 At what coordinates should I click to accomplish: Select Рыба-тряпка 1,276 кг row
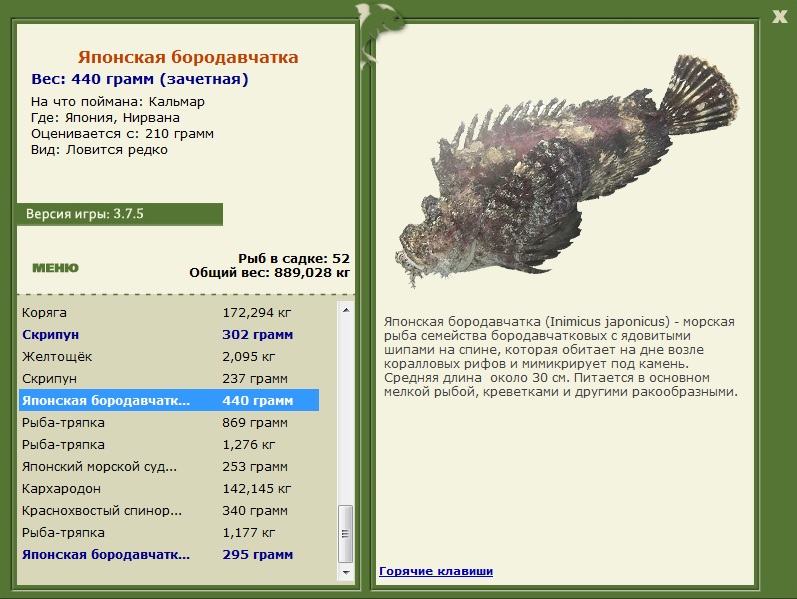(x=169, y=444)
